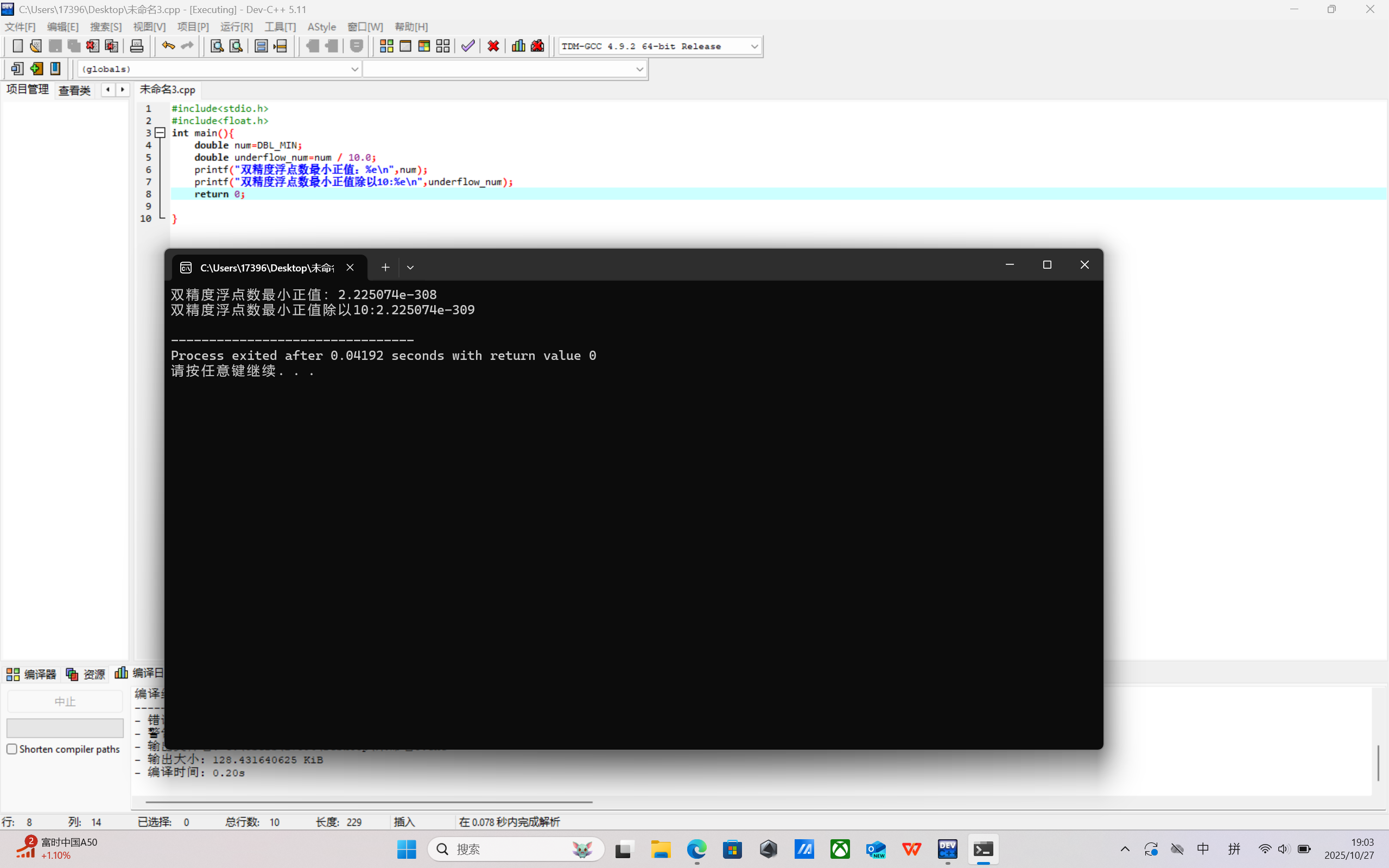
Task: Click the Find magnifier toolbar icon
Action: pos(217,46)
